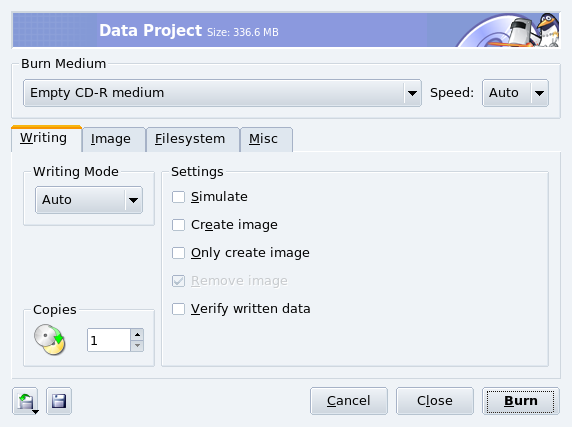
Task: Open the load user defaults icon
Action: tap(25, 401)
